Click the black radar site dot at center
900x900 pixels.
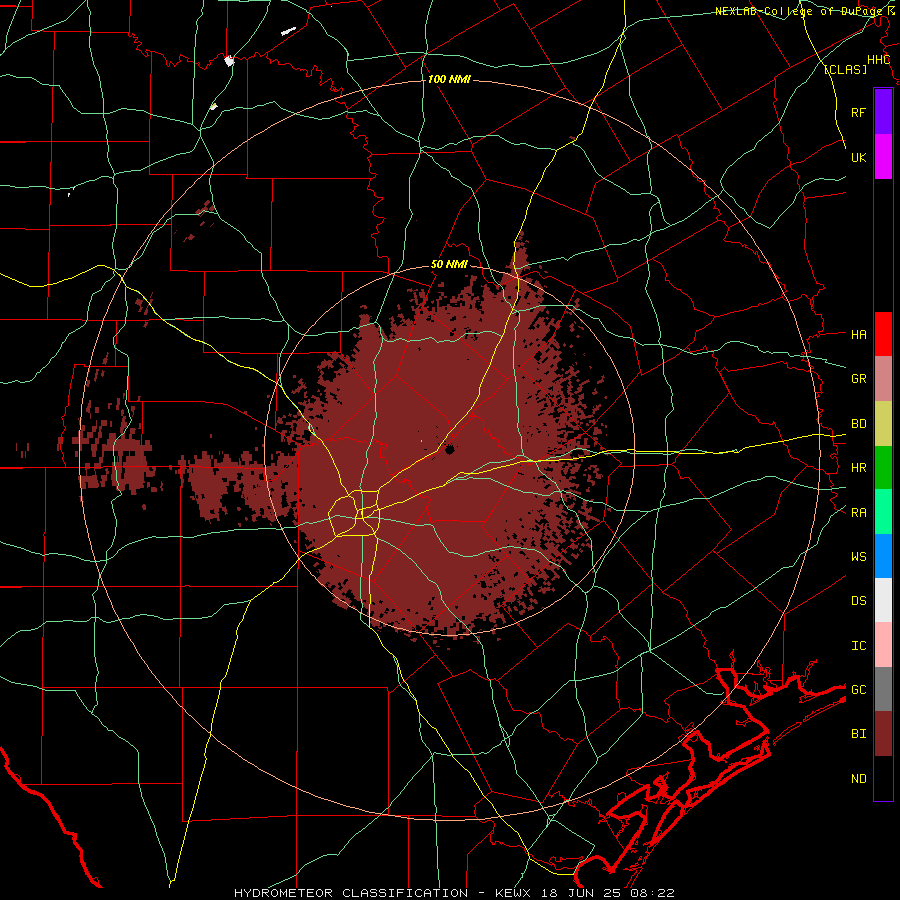point(450,449)
